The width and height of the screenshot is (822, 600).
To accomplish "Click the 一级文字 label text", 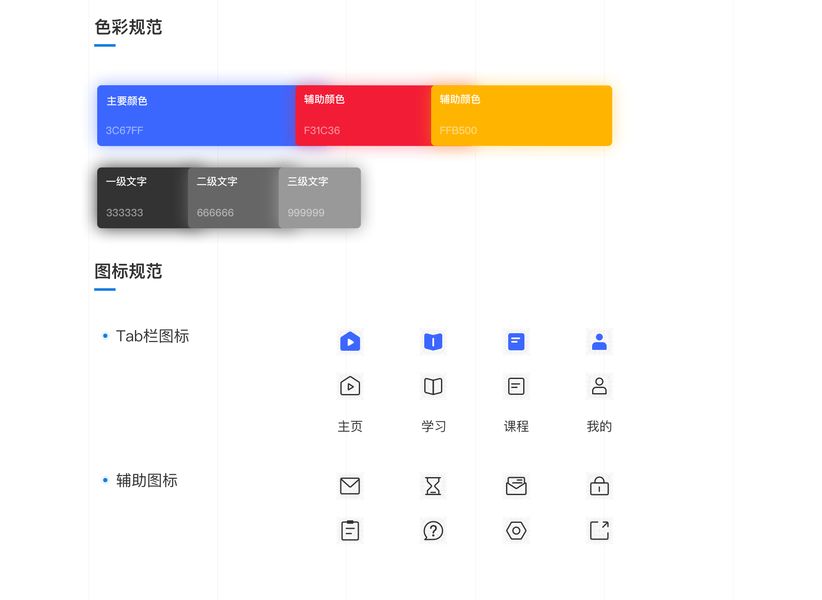I will 126,181.
